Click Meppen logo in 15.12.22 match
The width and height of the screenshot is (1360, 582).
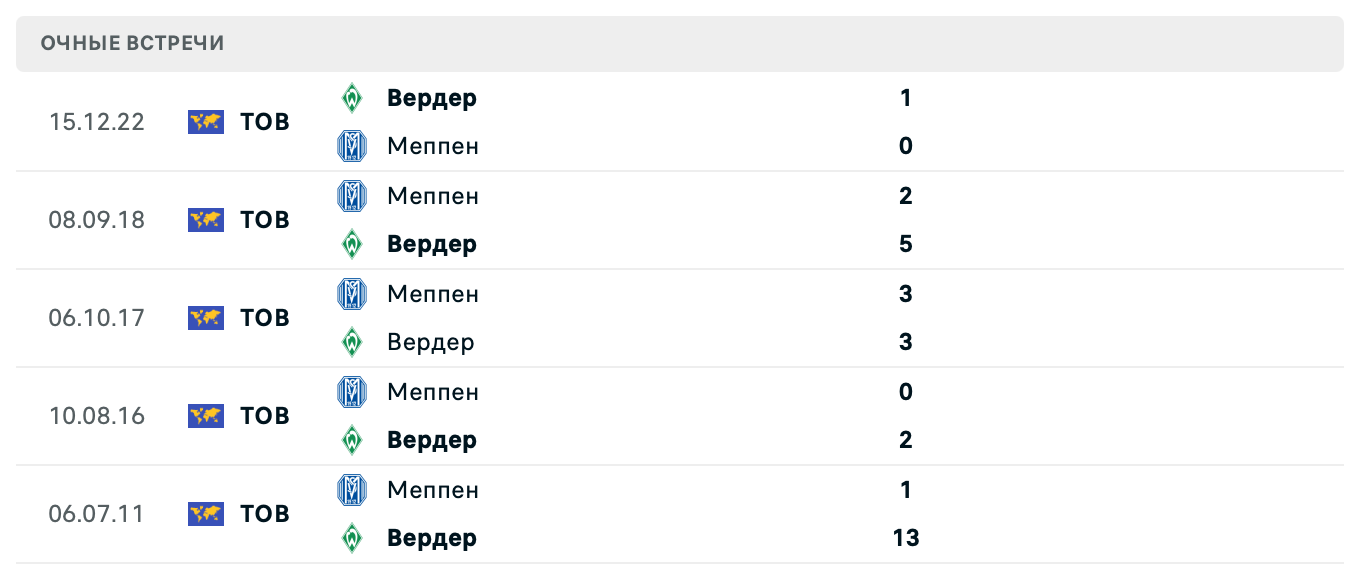(x=351, y=146)
